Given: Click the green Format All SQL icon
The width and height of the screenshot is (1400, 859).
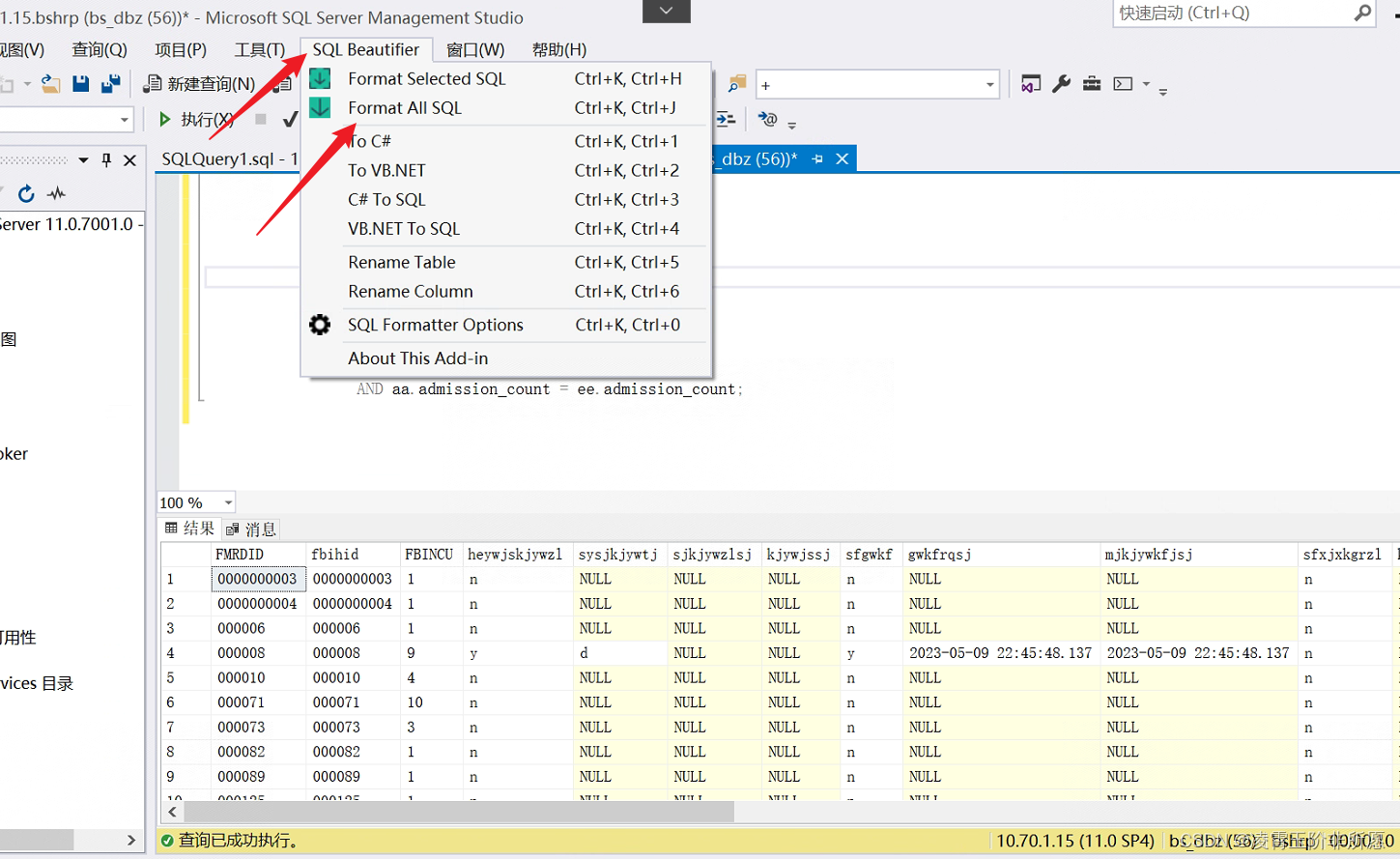Looking at the screenshot, I should coord(320,107).
